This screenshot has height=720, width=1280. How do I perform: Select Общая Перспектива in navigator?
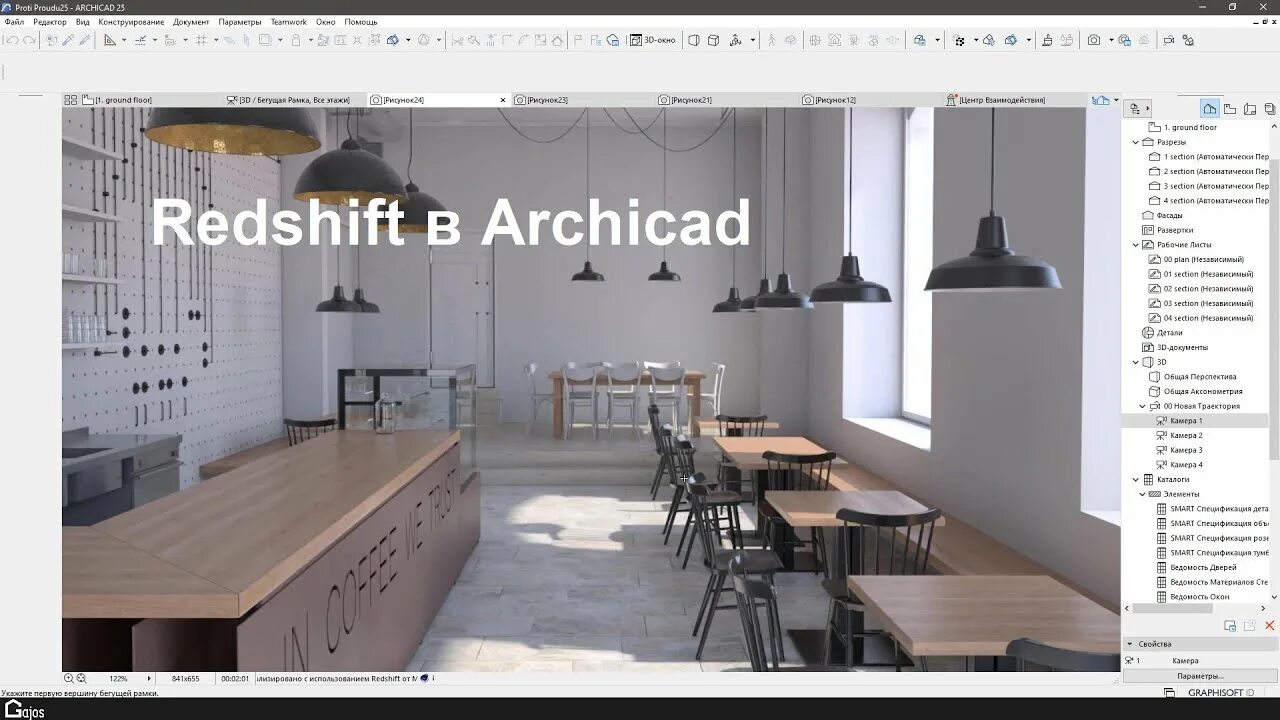[1200, 377]
